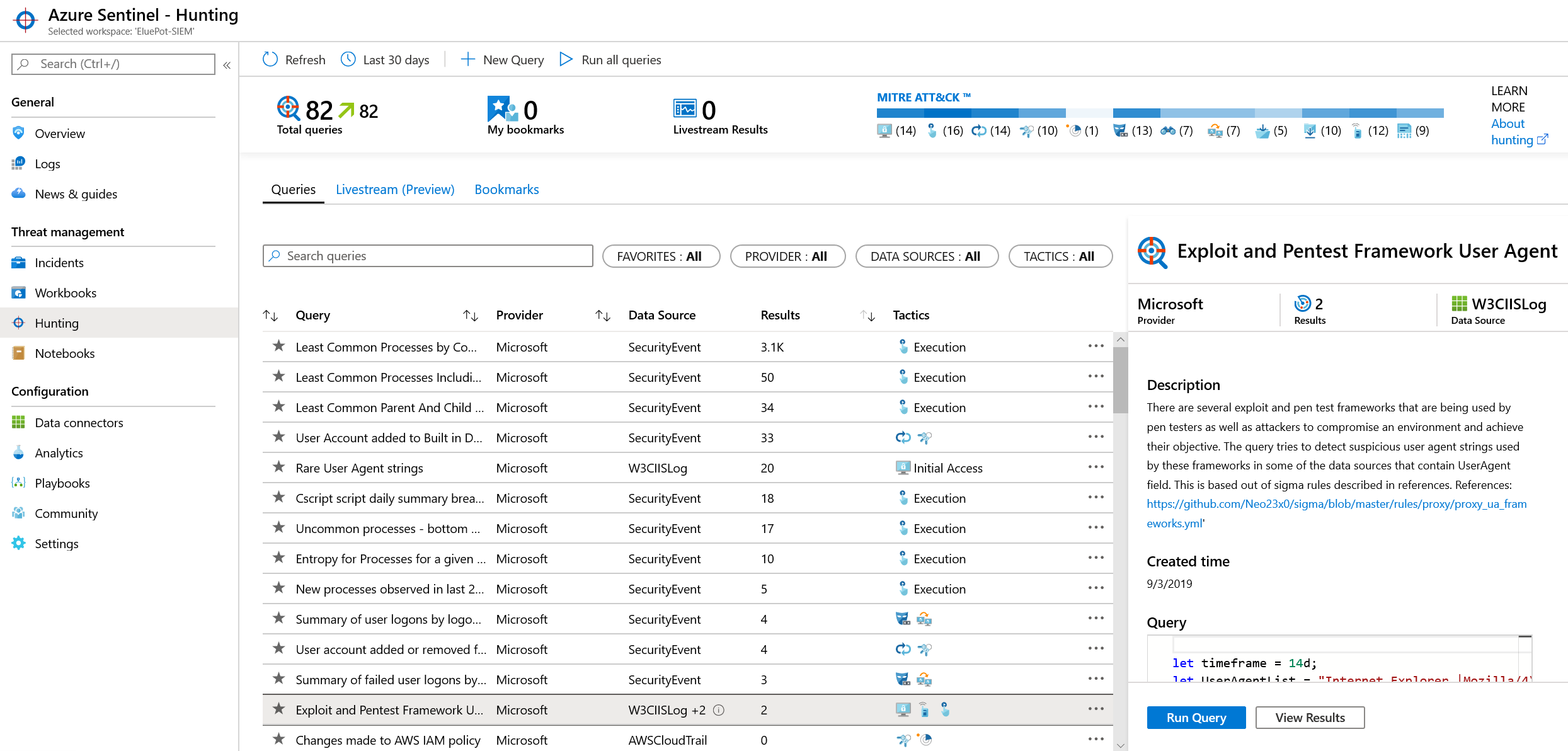
Task: Open the sigma GitHub reference link
Action: pos(1336,513)
